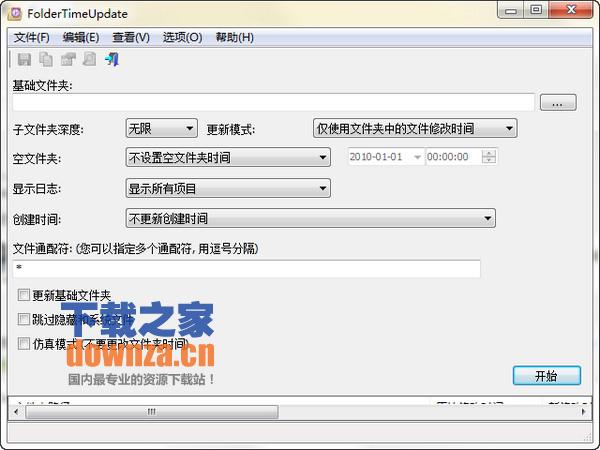The height and width of the screenshot is (450, 600).
Task: Maximize the FolderTimeUpdate window
Action: coord(536,10)
